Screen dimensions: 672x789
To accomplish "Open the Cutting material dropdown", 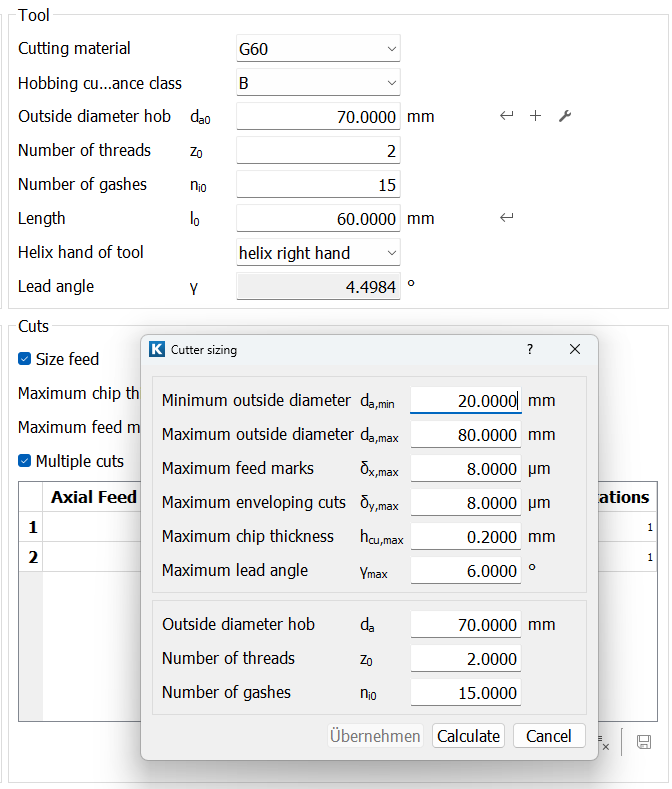I will click(317, 49).
